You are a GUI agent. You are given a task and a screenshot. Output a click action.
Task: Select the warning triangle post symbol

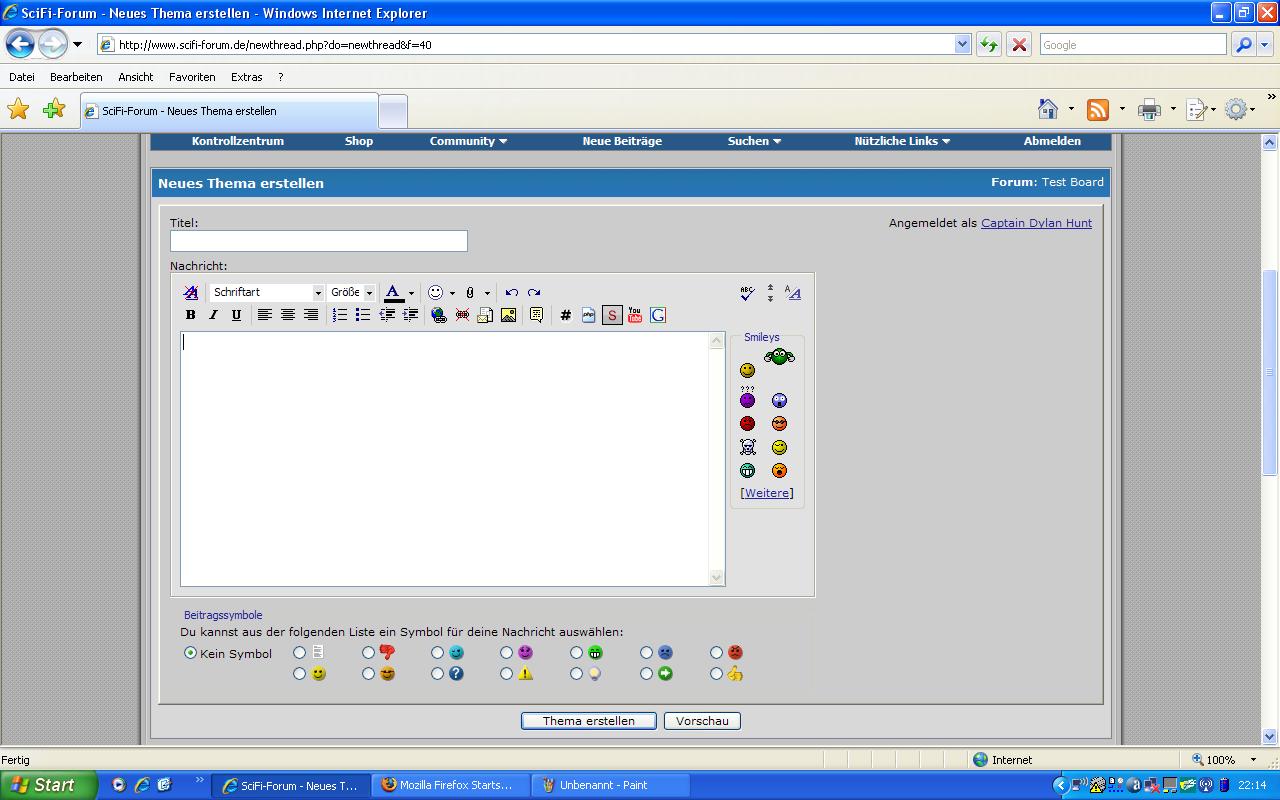(x=507, y=674)
